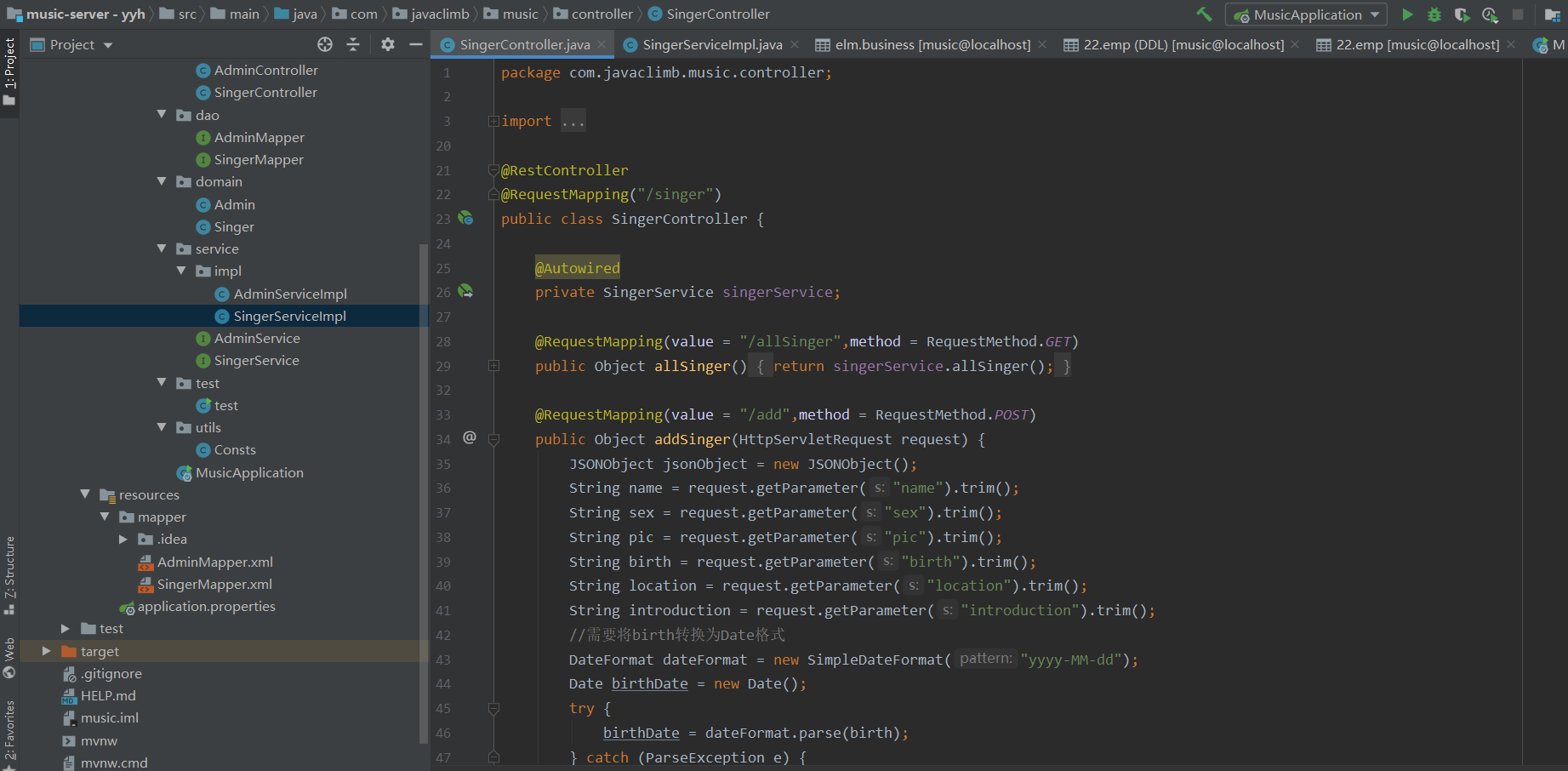The width and height of the screenshot is (1568, 771).
Task: Collapse the utils folder
Action: tap(162, 427)
